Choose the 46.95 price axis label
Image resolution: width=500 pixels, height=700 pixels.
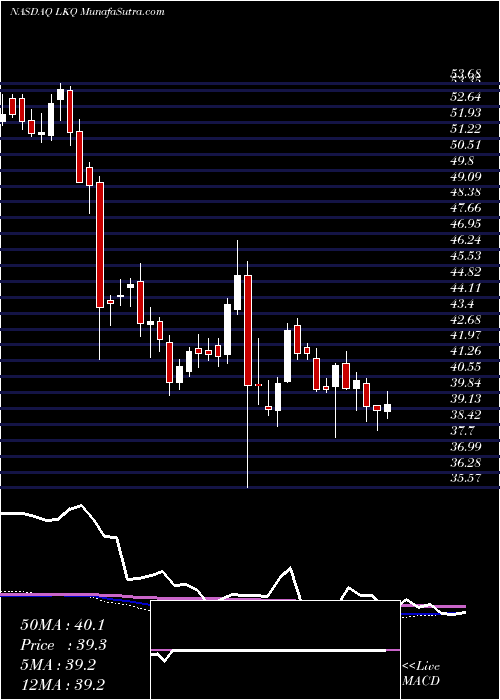click(x=466, y=224)
